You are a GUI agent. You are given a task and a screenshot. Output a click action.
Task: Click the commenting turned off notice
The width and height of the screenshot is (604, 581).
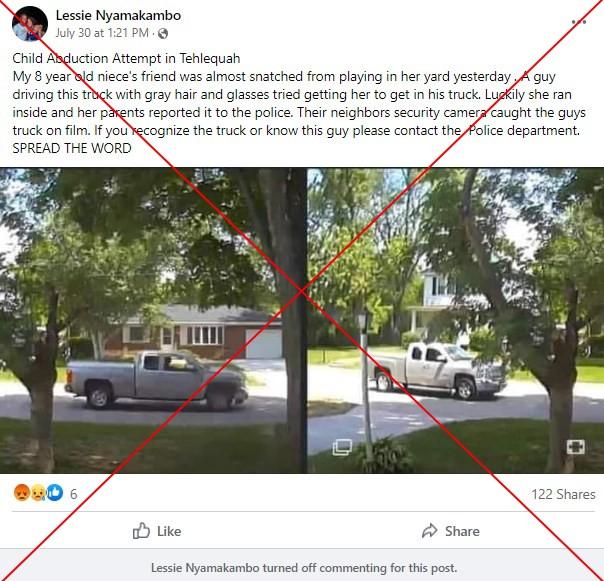[304, 568]
